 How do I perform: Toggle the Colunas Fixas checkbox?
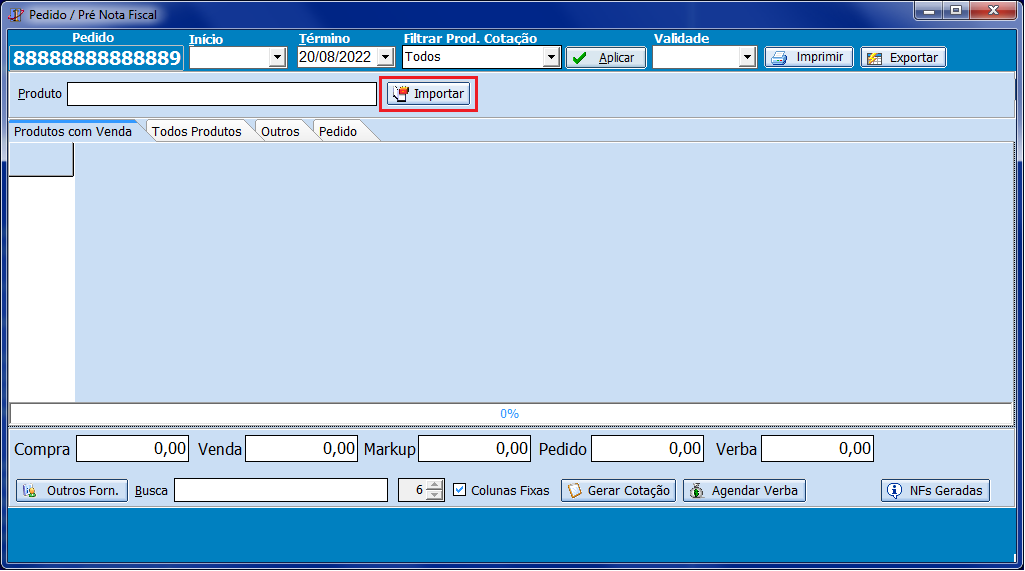point(460,490)
